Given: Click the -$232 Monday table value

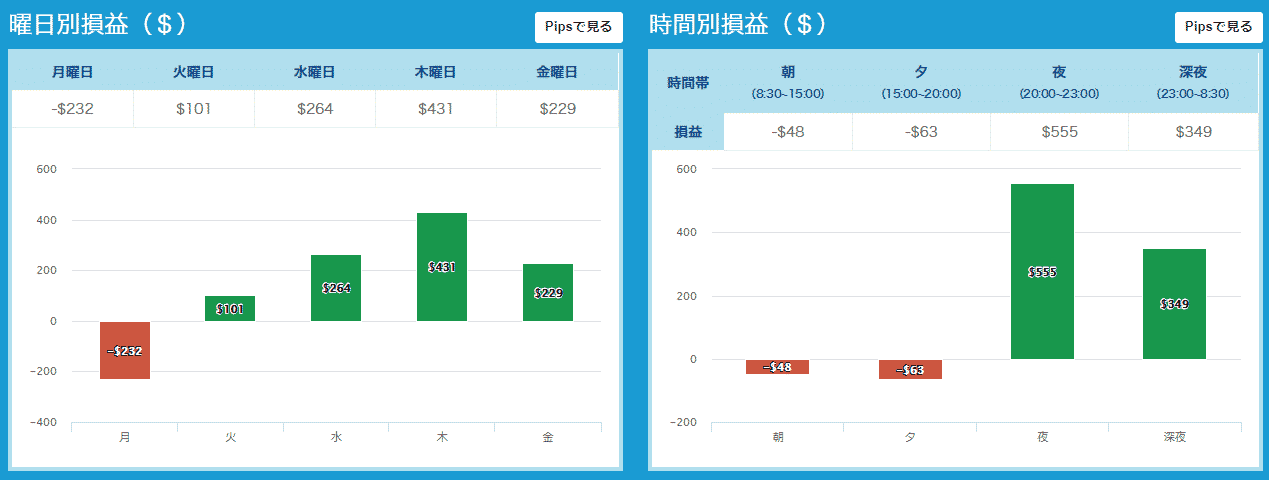Looking at the screenshot, I should 72,108.
